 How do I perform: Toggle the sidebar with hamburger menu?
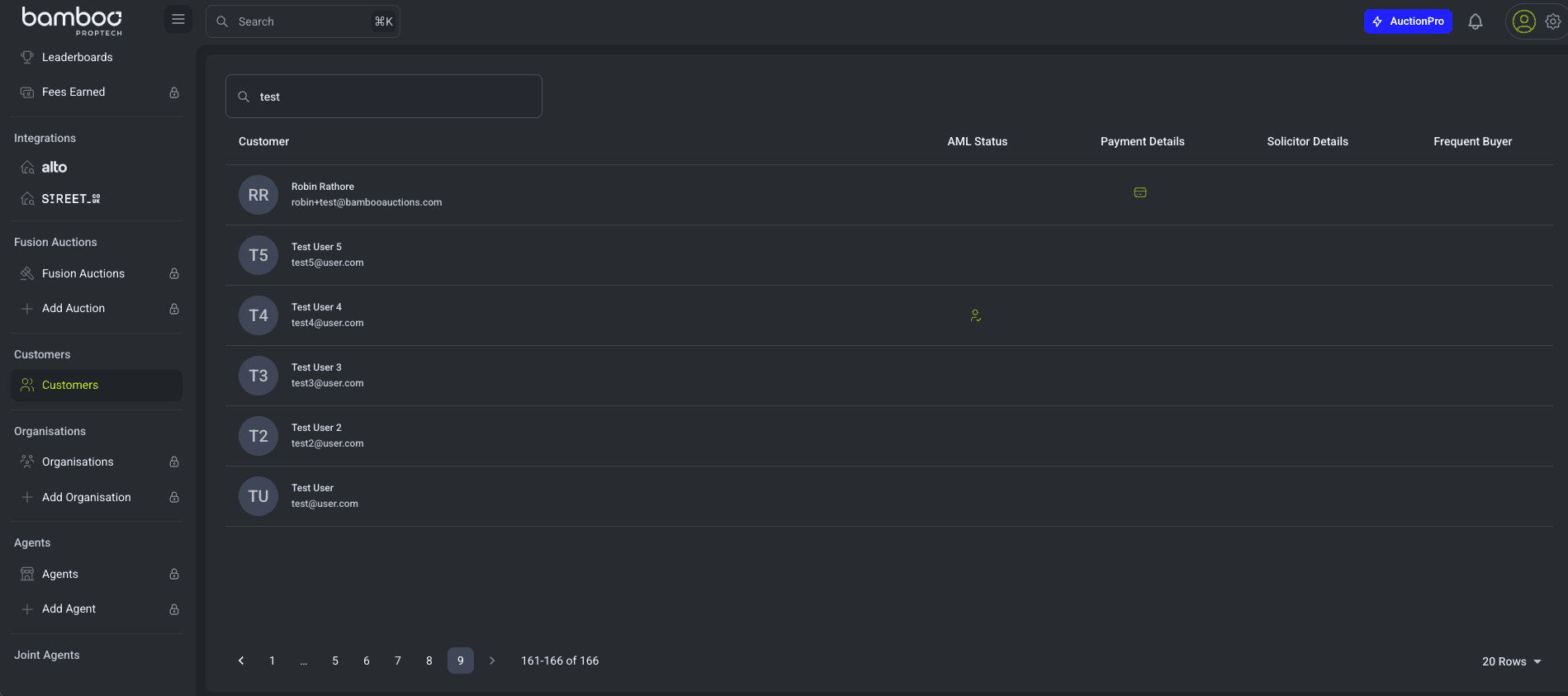click(x=178, y=20)
